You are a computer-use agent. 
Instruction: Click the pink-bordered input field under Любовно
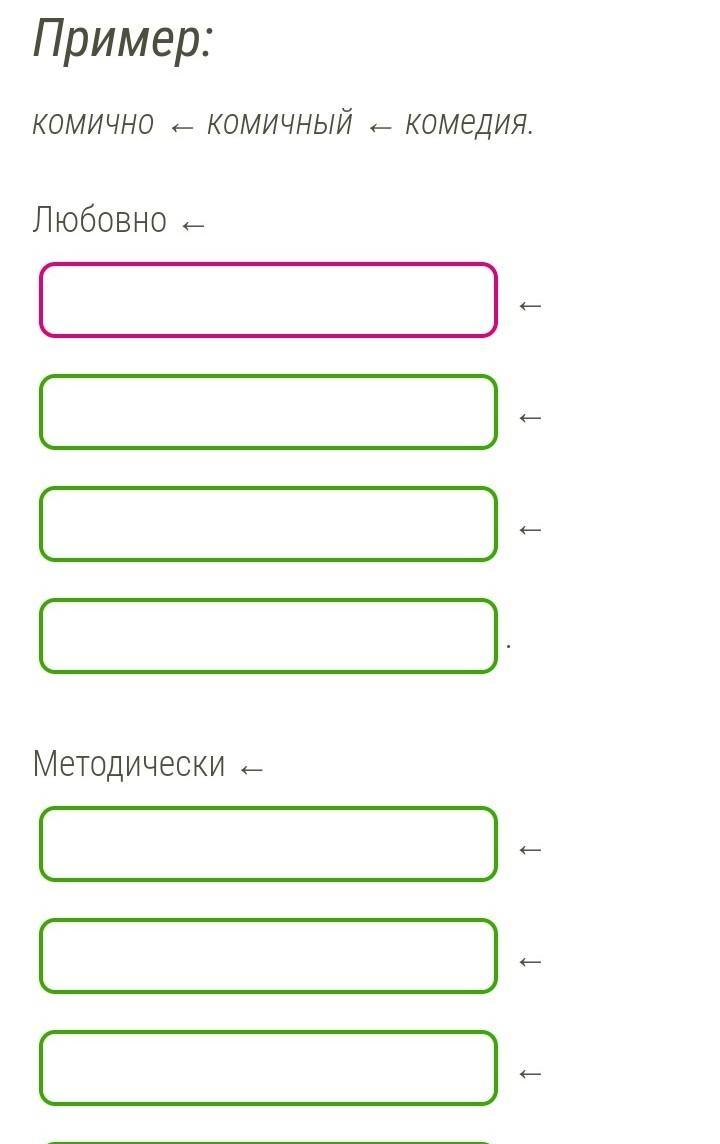click(268, 300)
